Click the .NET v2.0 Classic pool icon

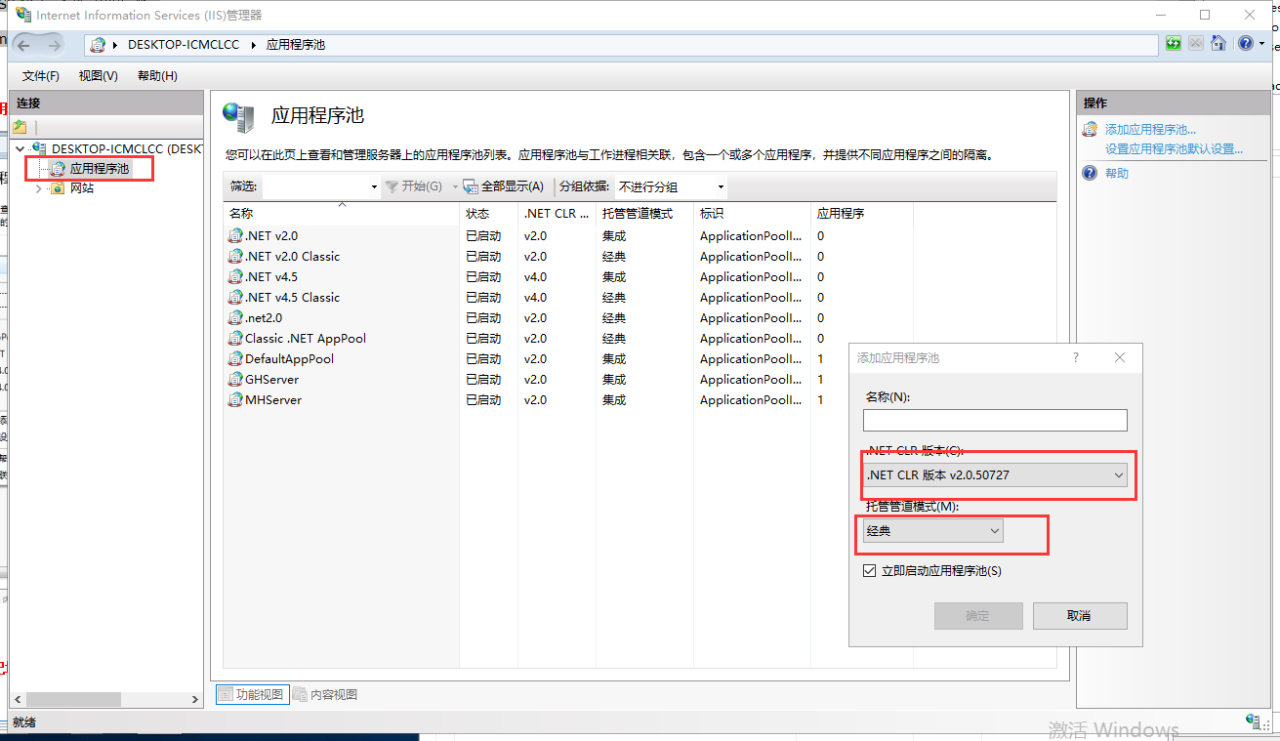click(x=236, y=256)
